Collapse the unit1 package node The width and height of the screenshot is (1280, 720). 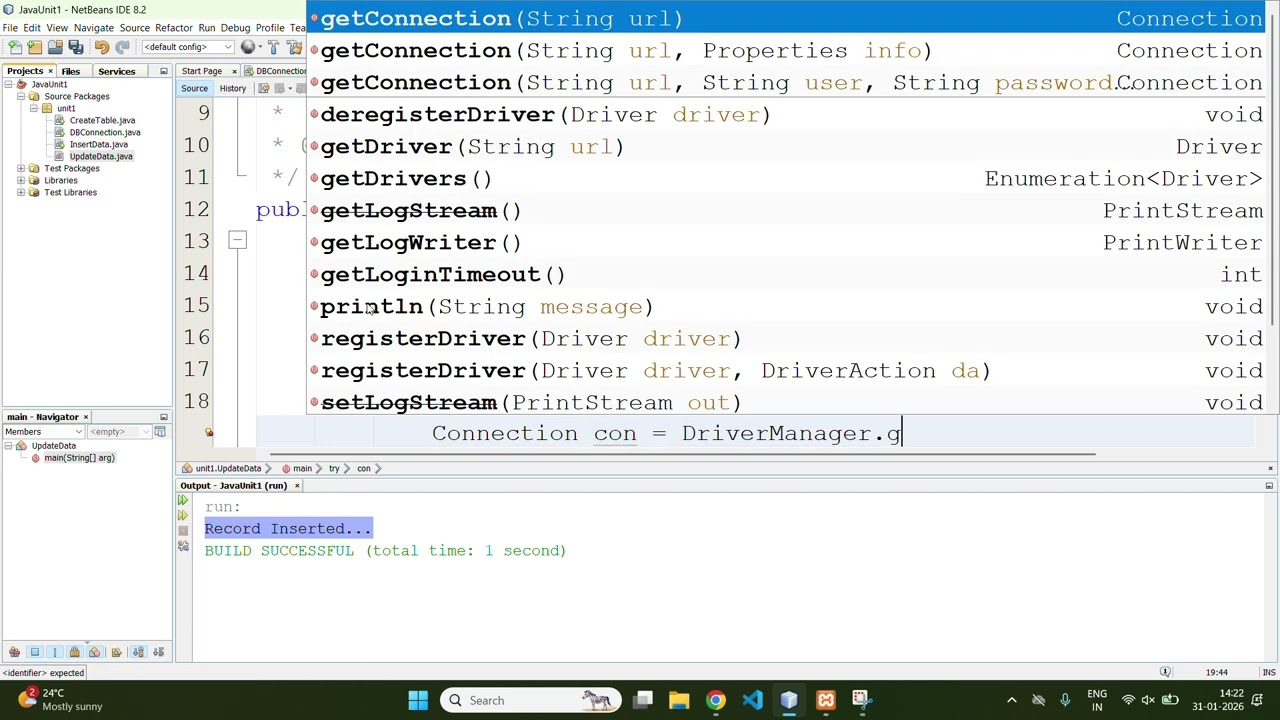point(33,108)
